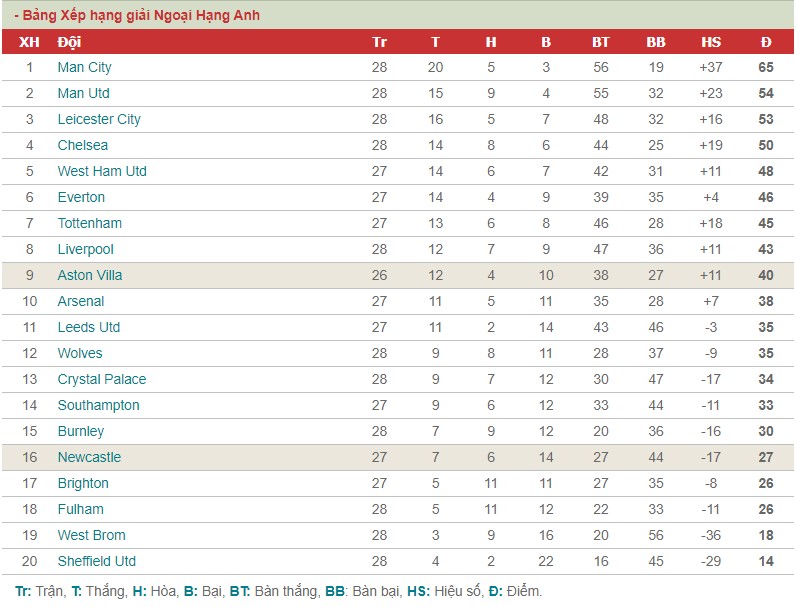Image resolution: width=796 pixels, height=607 pixels.
Task: Select the Leeds Utd team link
Action: click(x=89, y=327)
